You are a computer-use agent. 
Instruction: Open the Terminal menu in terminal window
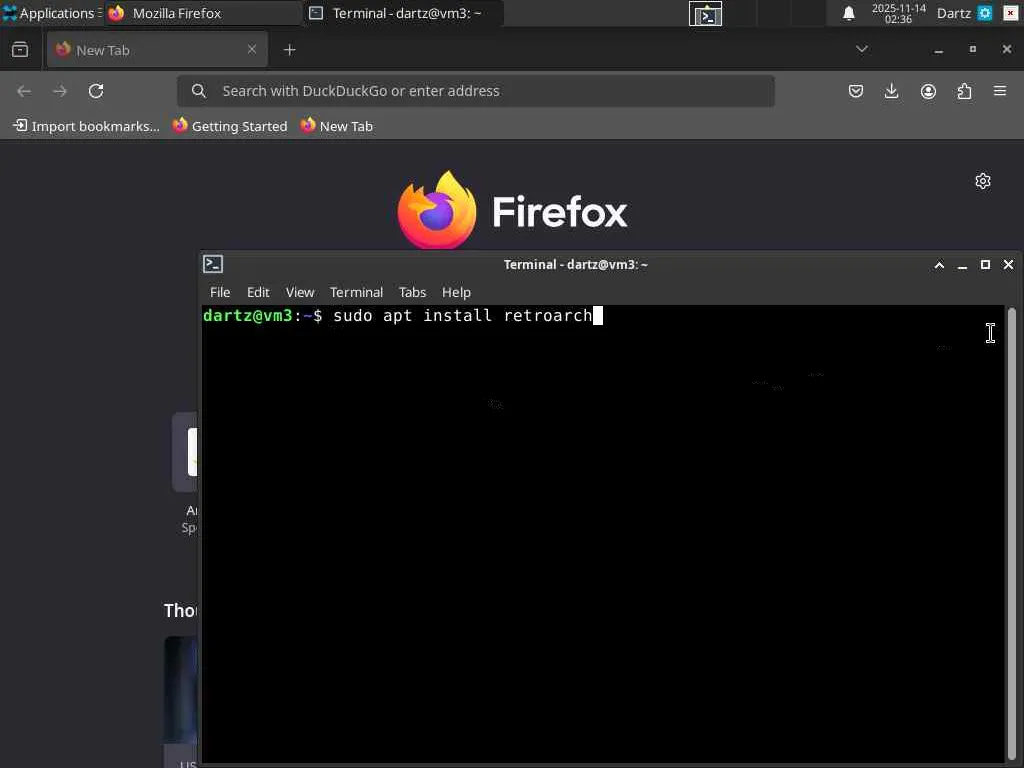click(356, 292)
